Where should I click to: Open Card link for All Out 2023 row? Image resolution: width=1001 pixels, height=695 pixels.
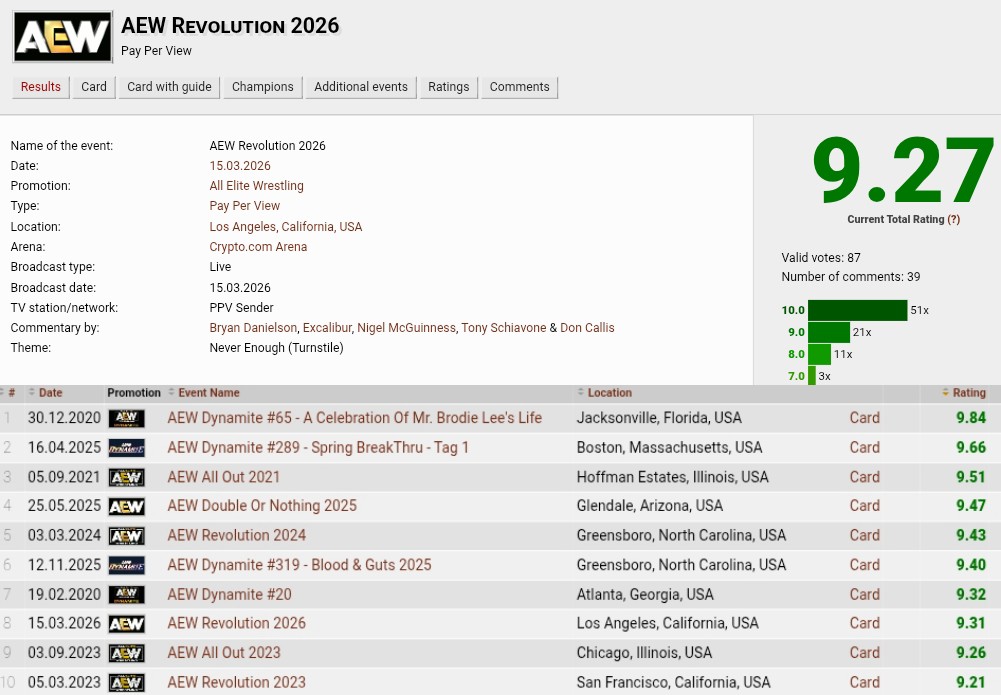[x=864, y=653]
